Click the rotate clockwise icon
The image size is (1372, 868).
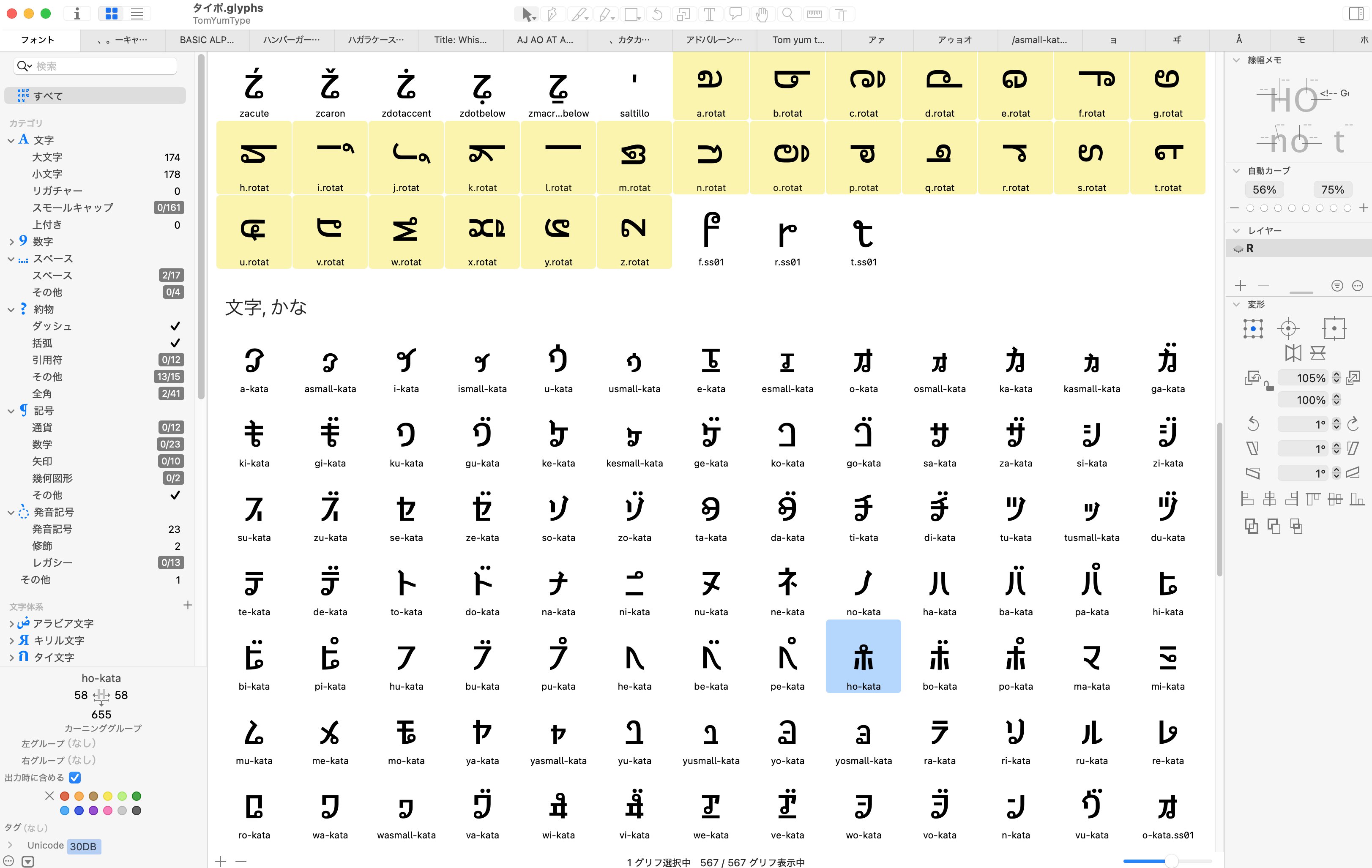tap(1353, 424)
